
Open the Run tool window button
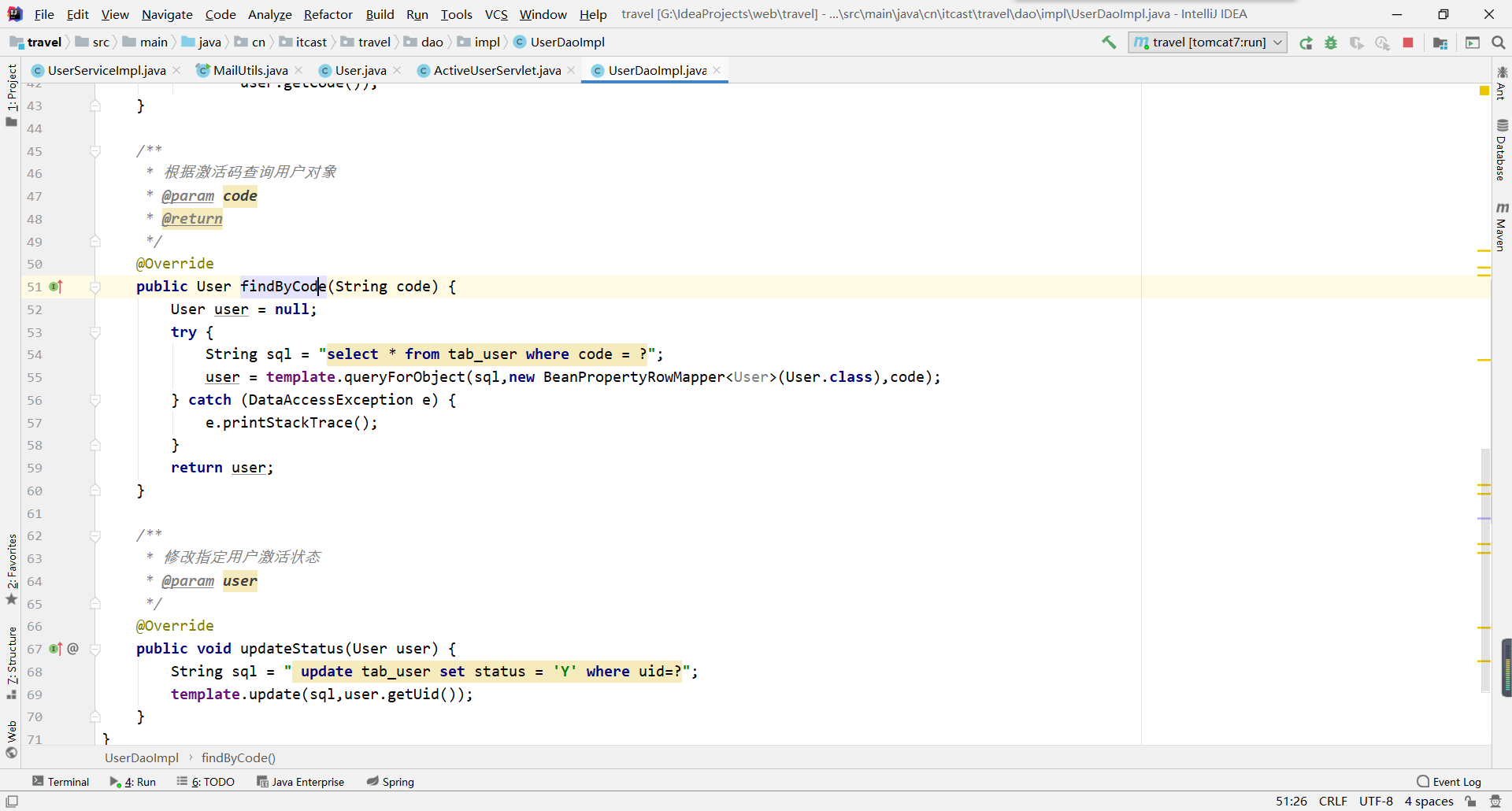pos(132,782)
